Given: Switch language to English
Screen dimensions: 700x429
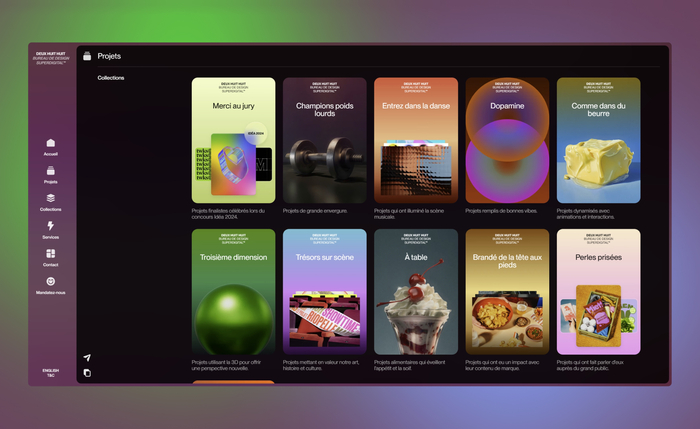Looking at the screenshot, I should [50, 370].
